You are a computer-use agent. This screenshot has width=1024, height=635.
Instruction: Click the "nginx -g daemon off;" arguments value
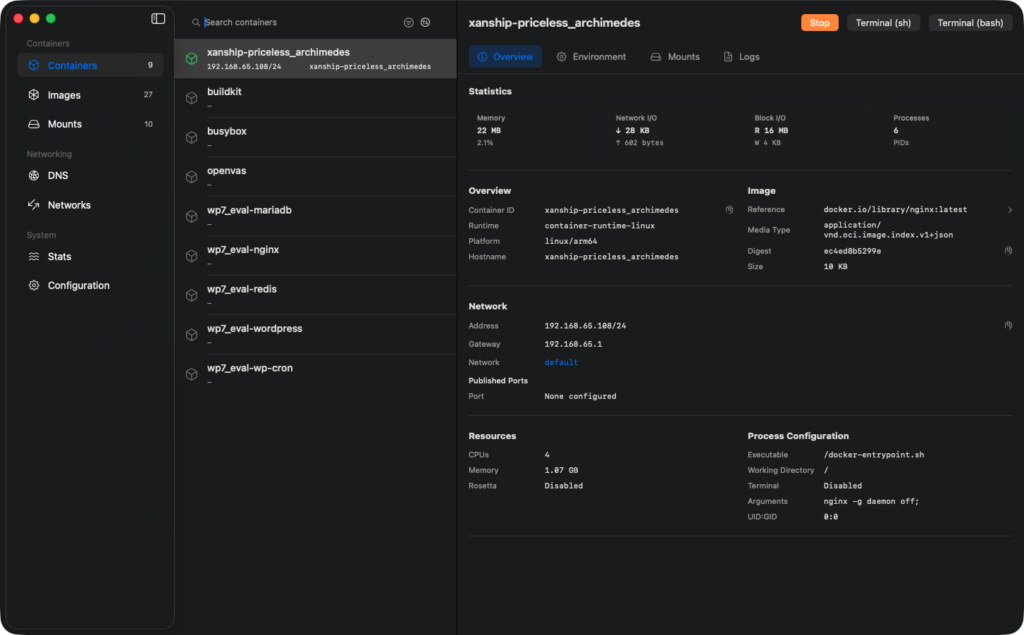871,501
